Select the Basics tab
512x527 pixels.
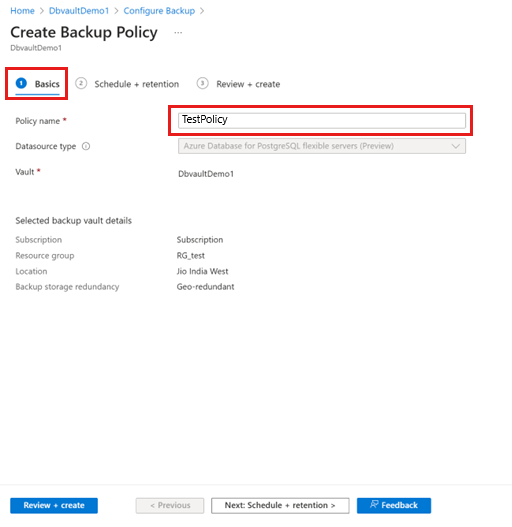[47, 84]
